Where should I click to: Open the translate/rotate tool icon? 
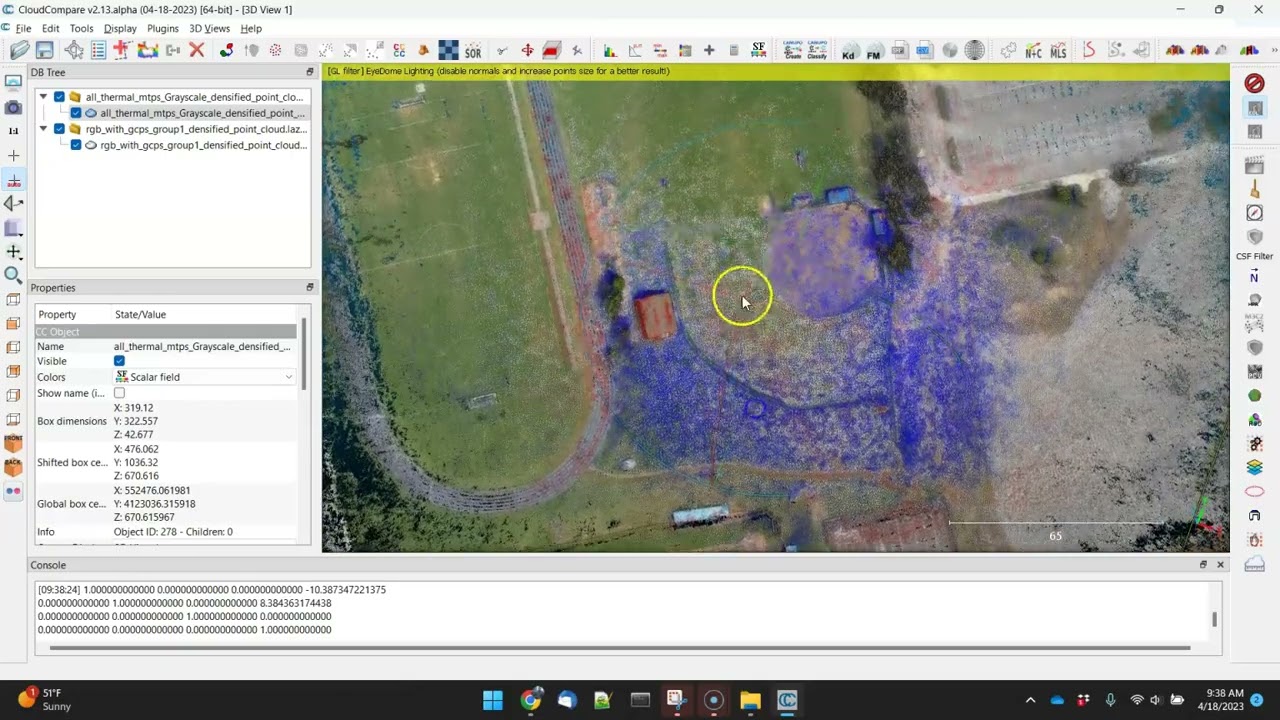point(527,50)
